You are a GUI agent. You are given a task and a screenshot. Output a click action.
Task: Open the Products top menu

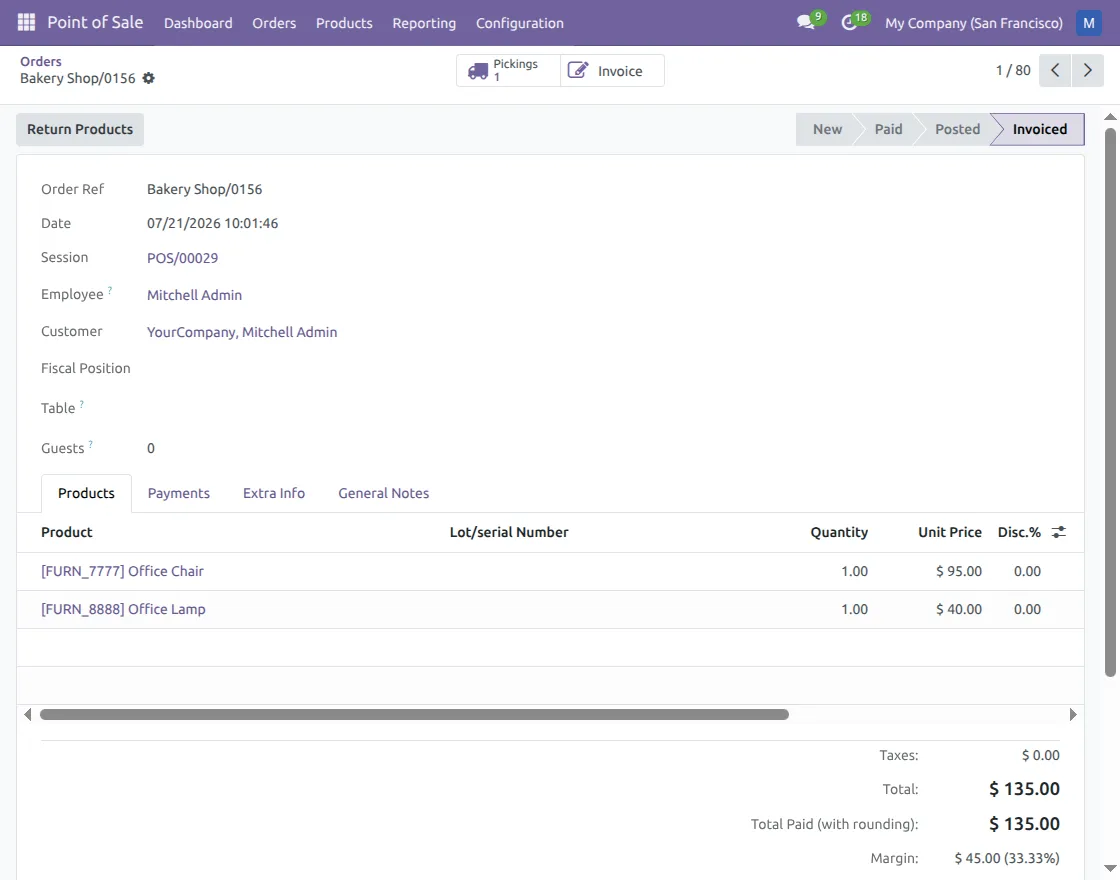[x=344, y=23]
